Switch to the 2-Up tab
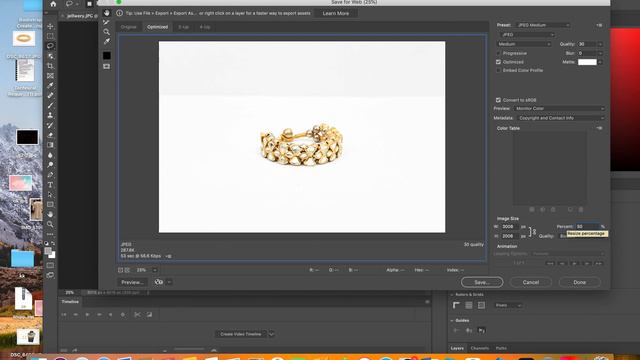Screen dimensions: 640x360 point(184,27)
